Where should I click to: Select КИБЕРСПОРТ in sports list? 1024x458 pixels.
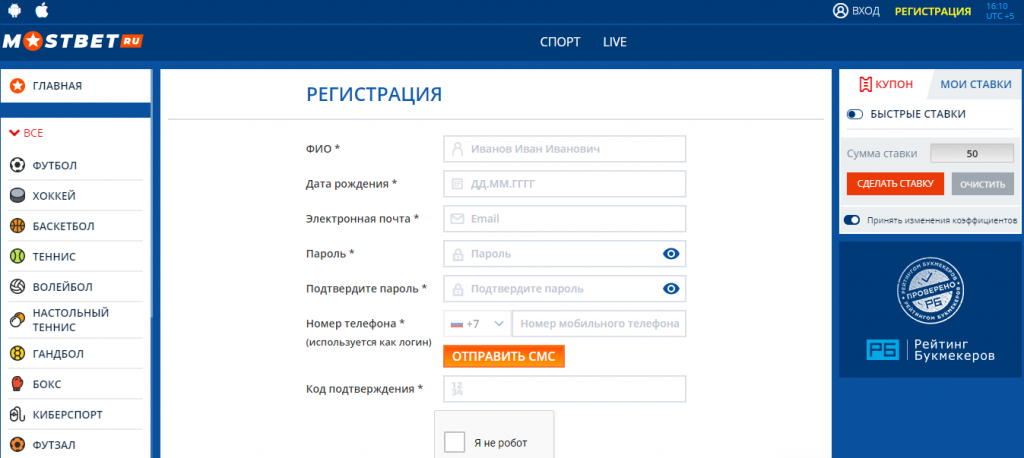76,414
